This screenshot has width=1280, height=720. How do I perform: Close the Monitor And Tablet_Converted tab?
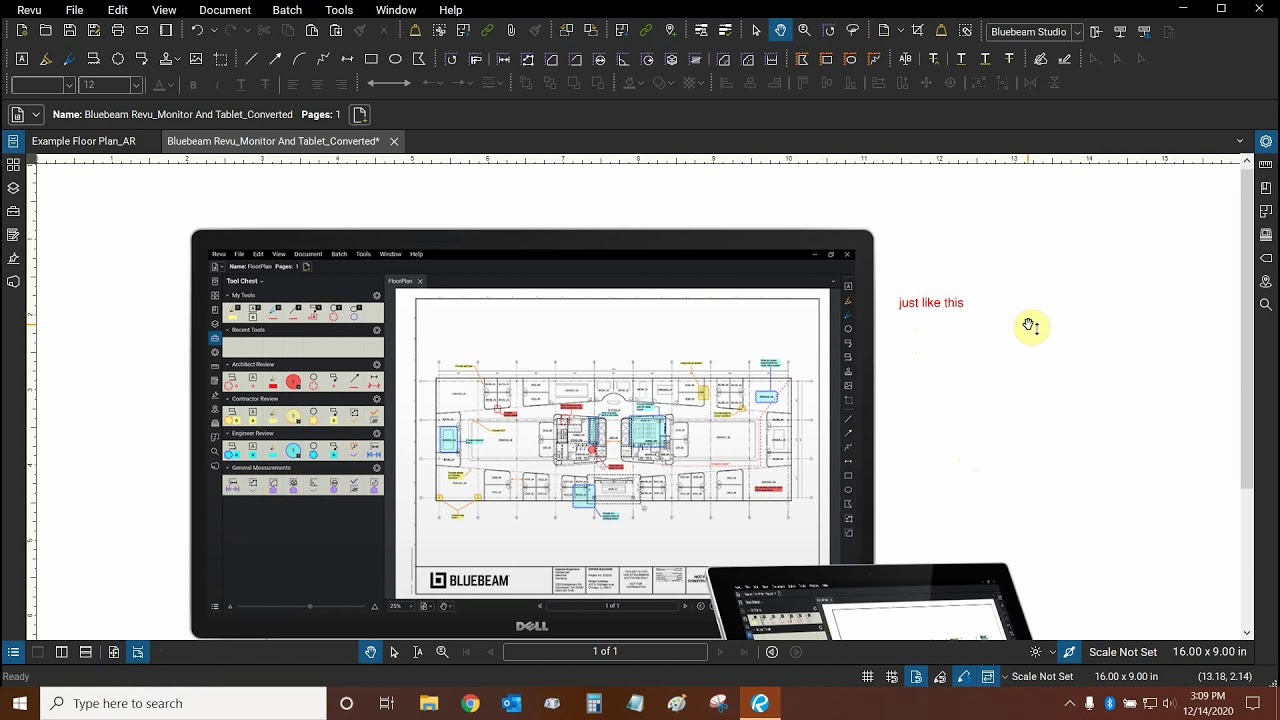pyautogui.click(x=394, y=141)
